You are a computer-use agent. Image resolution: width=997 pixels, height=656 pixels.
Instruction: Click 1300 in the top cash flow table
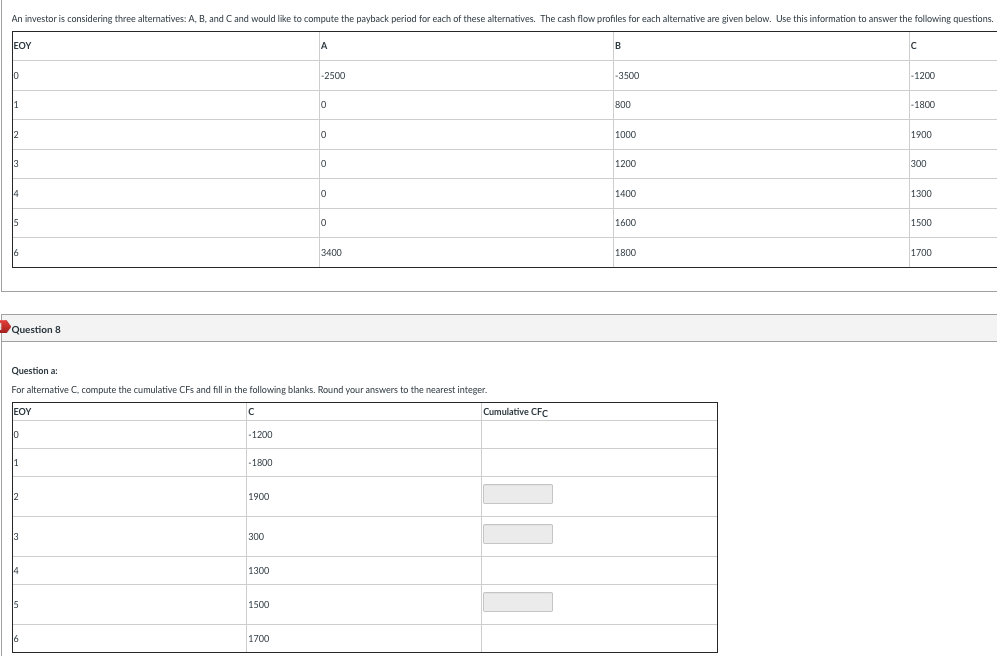(x=921, y=193)
